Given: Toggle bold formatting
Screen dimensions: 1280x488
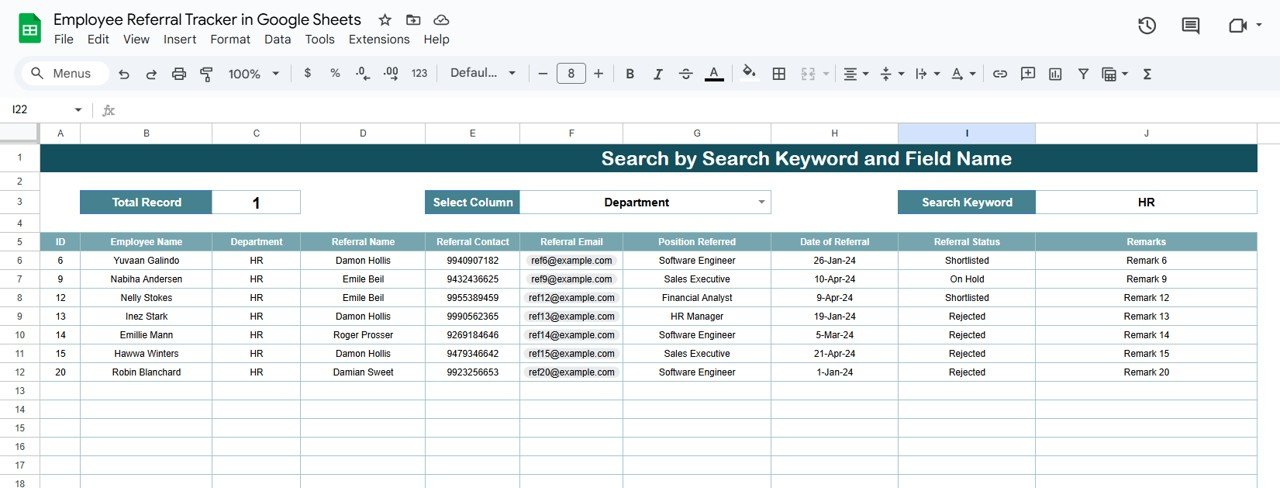Looking at the screenshot, I should 630,74.
